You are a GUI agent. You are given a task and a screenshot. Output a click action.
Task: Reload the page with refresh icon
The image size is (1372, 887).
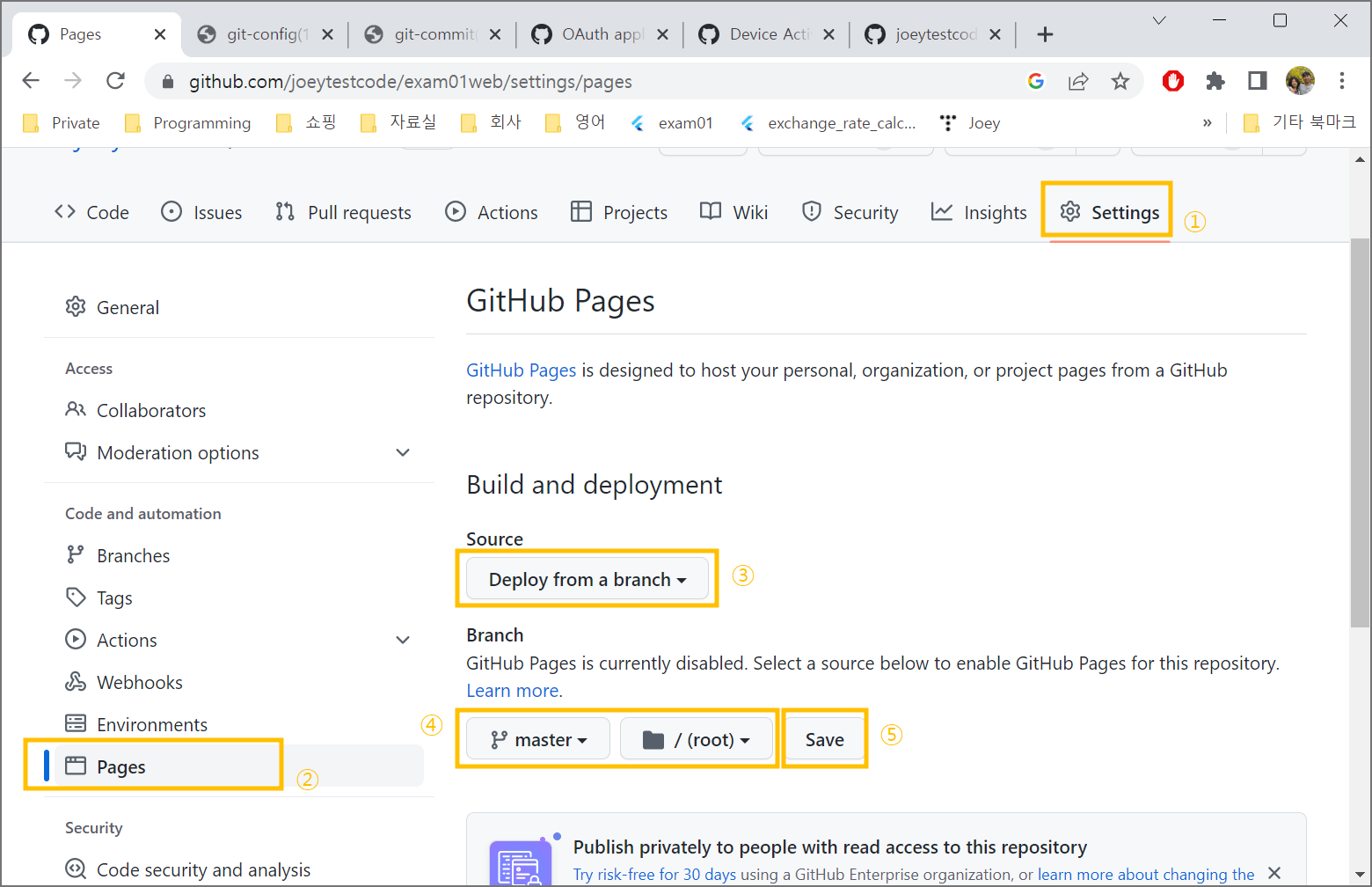(115, 81)
